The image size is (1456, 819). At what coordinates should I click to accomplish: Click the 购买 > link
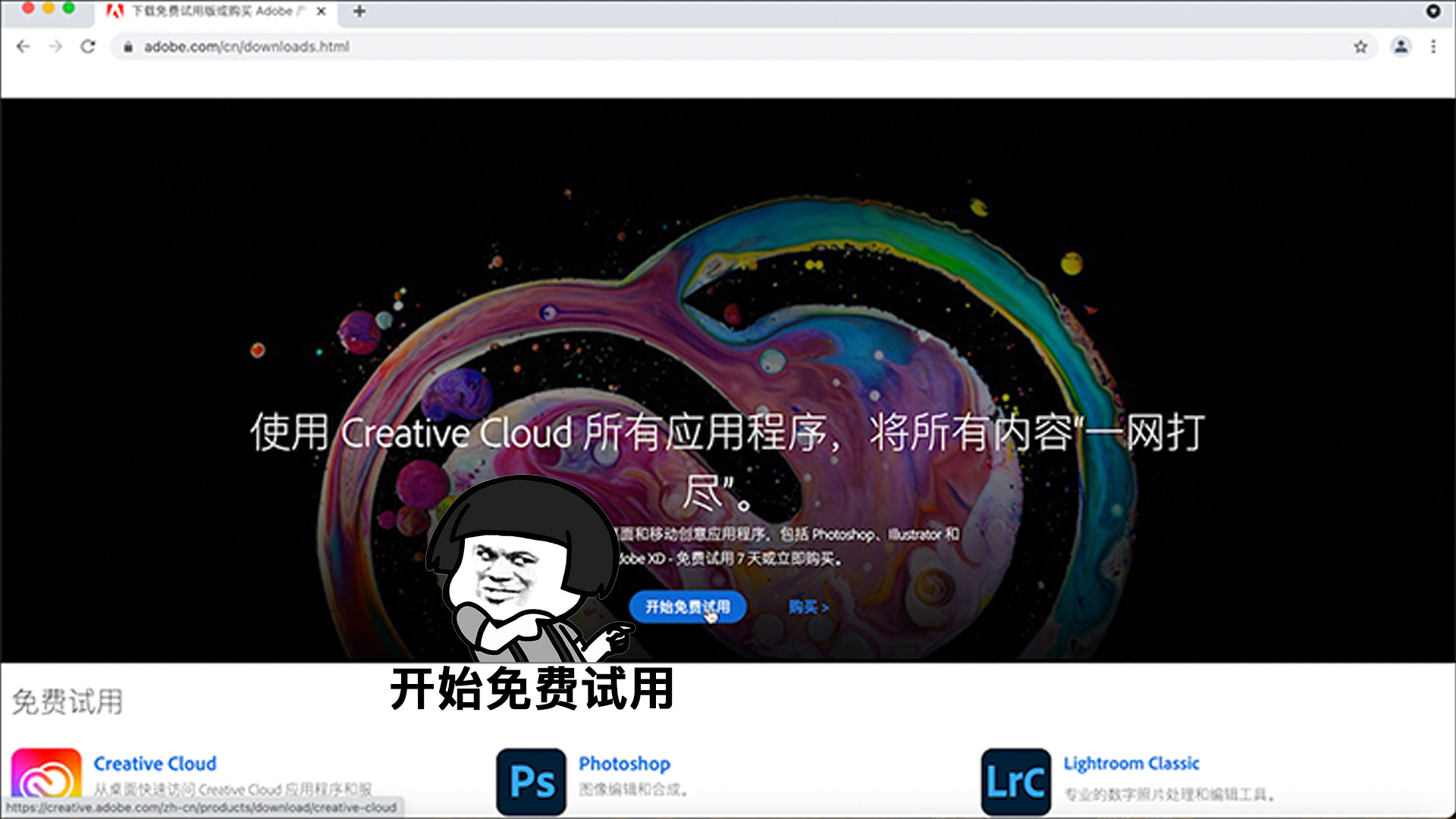(808, 607)
